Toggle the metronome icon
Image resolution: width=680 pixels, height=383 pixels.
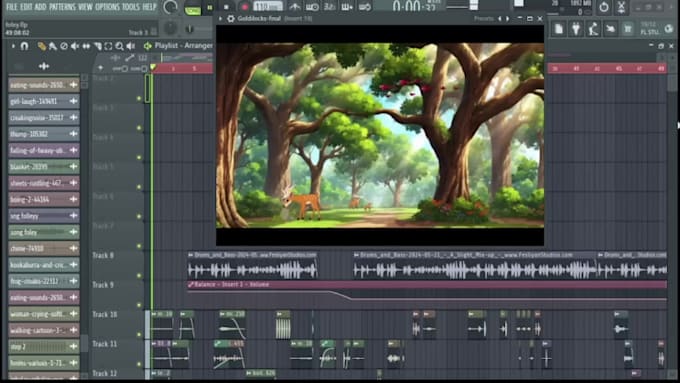coord(295,7)
